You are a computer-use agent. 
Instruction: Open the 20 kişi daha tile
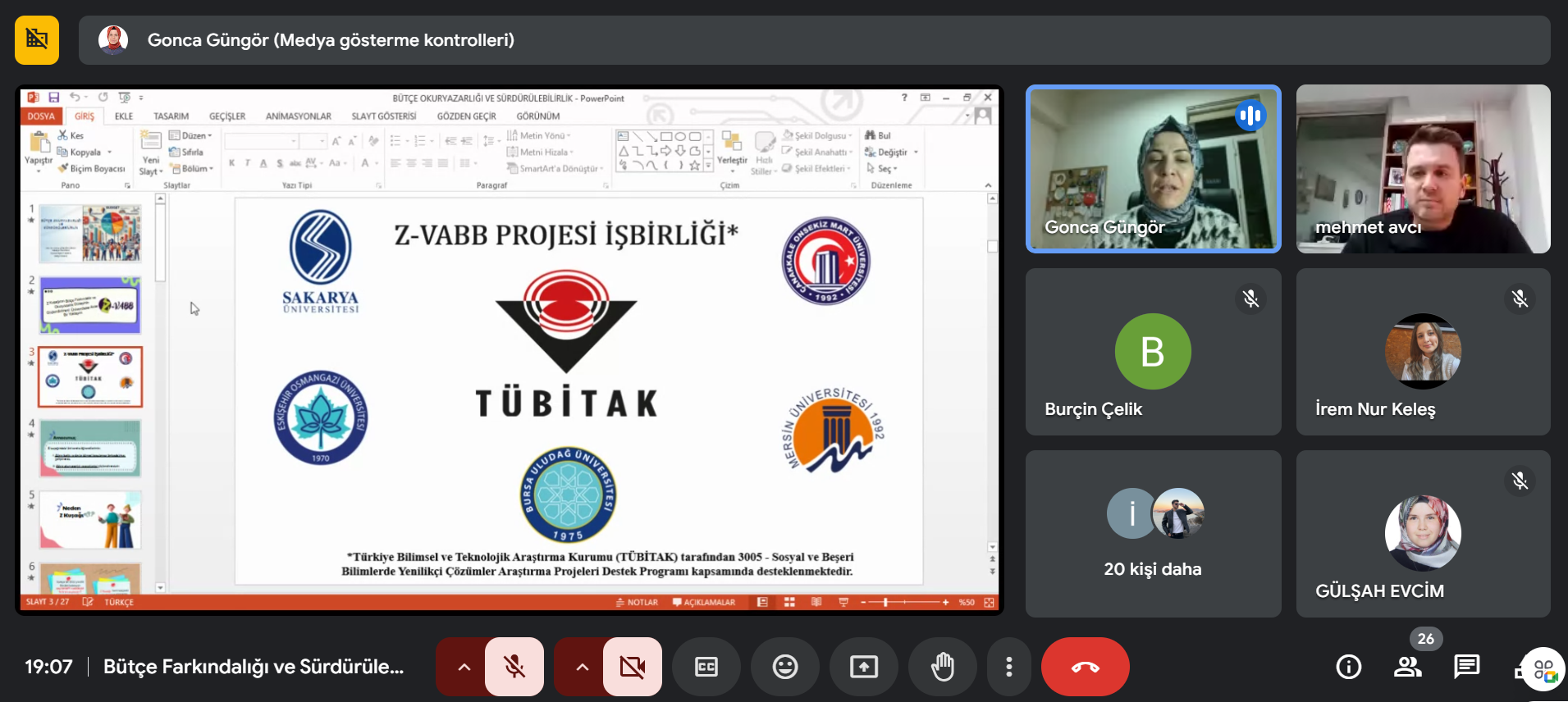click(1153, 534)
